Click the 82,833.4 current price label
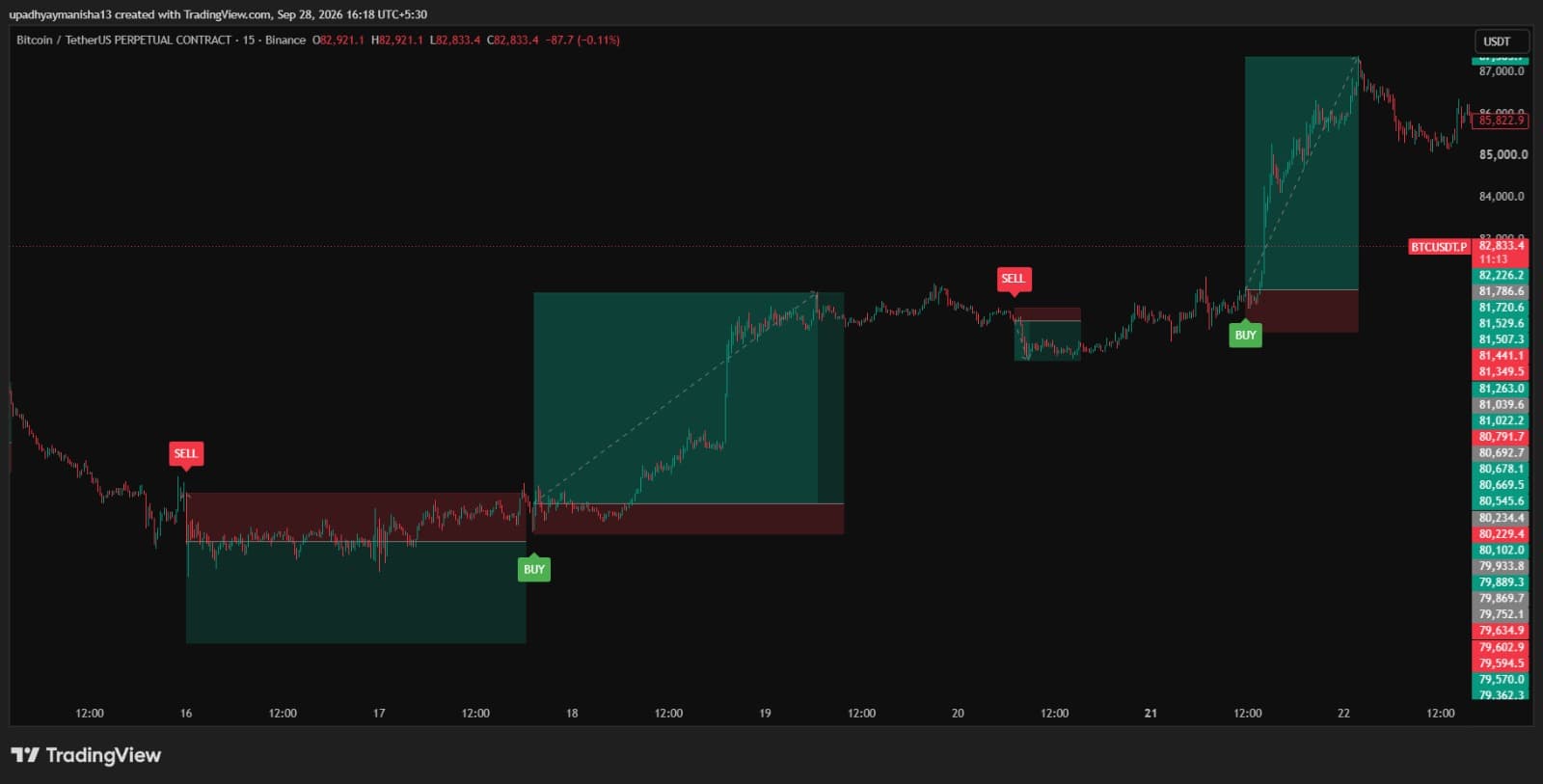1543x784 pixels. coord(1502,246)
